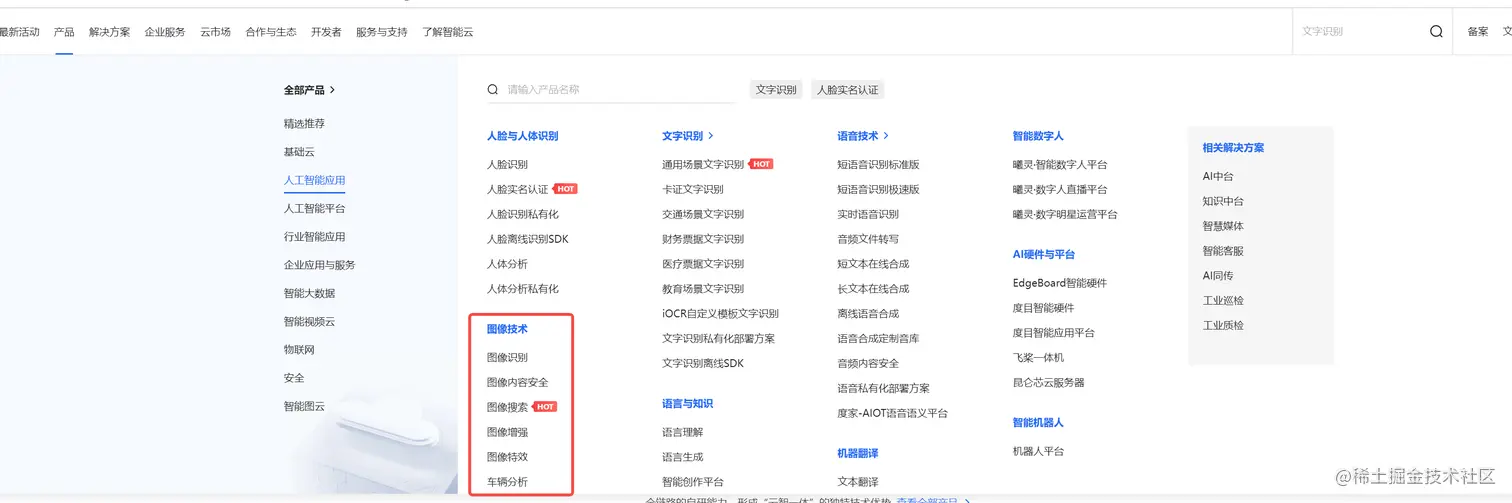Open the 实时语音识别 link

[x=868, y=214]
